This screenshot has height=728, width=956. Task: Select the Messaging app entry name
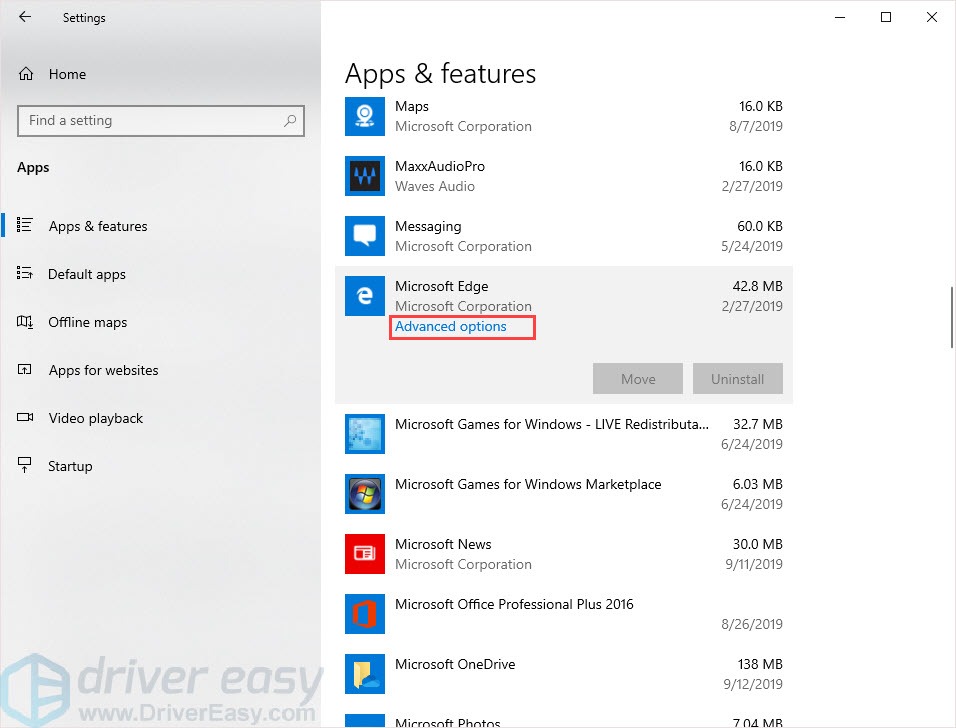[428, 226]
